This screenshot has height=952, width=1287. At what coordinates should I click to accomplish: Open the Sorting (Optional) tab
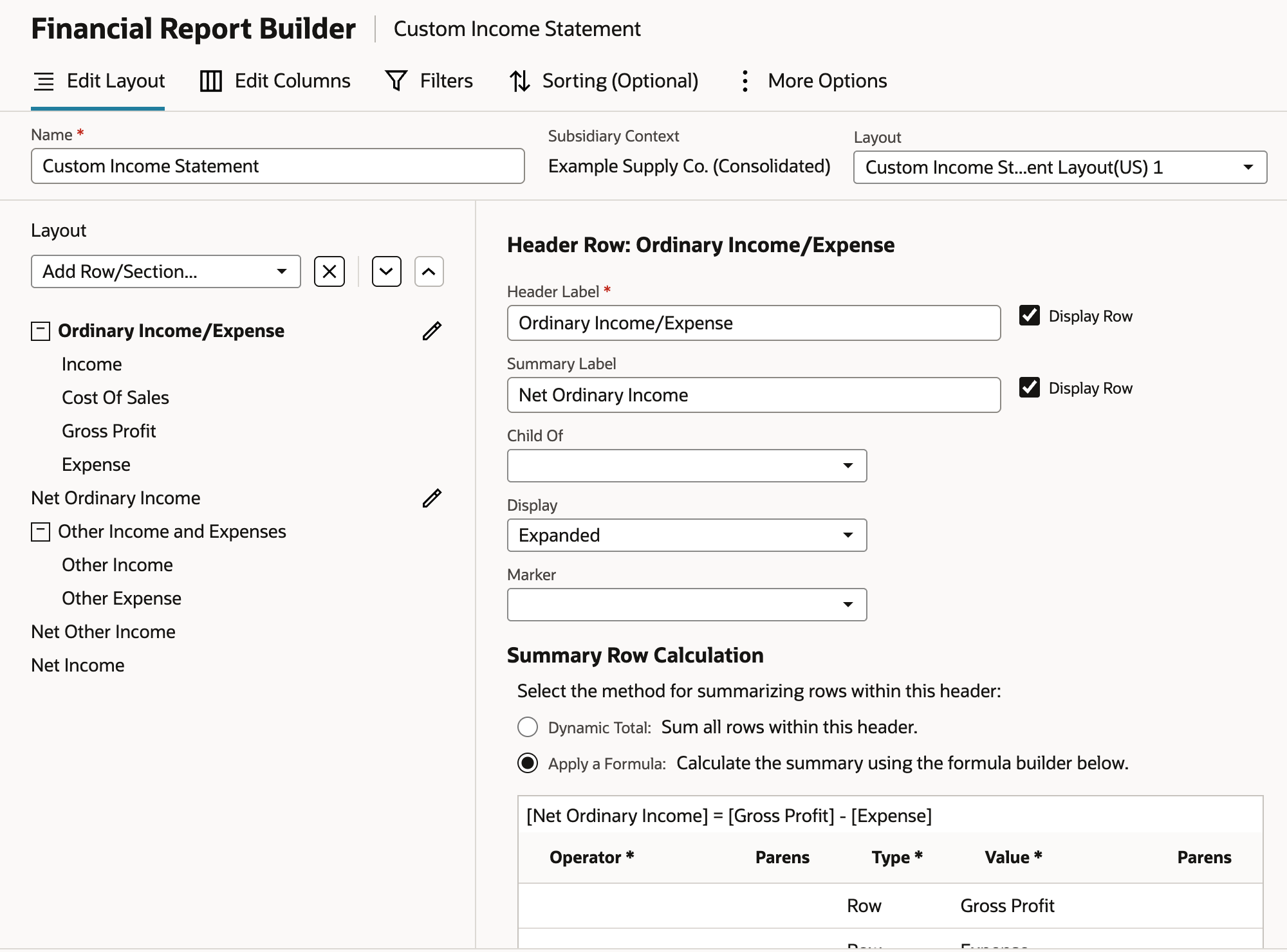(604, 81)
